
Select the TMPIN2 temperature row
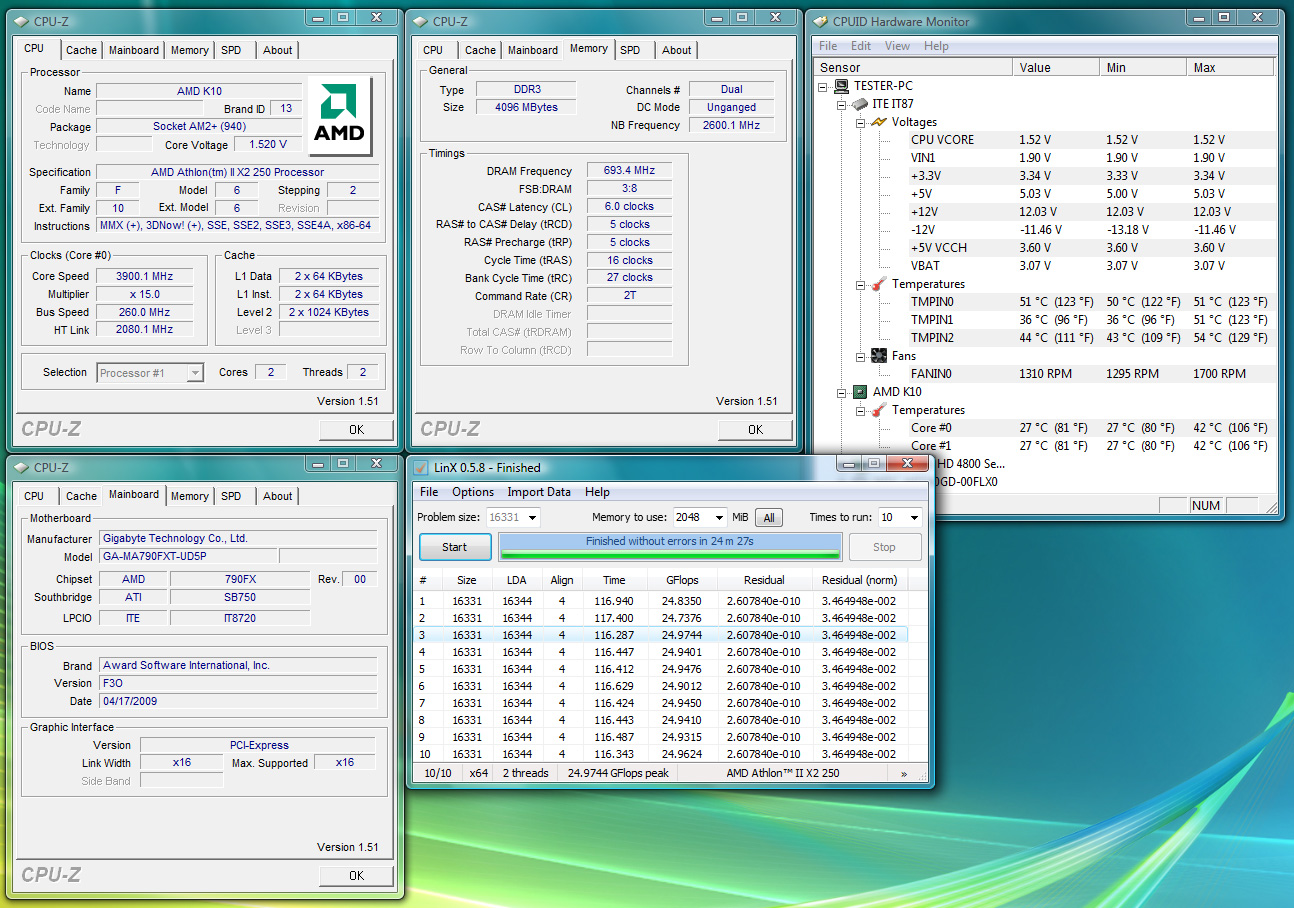coord(1046,338)
